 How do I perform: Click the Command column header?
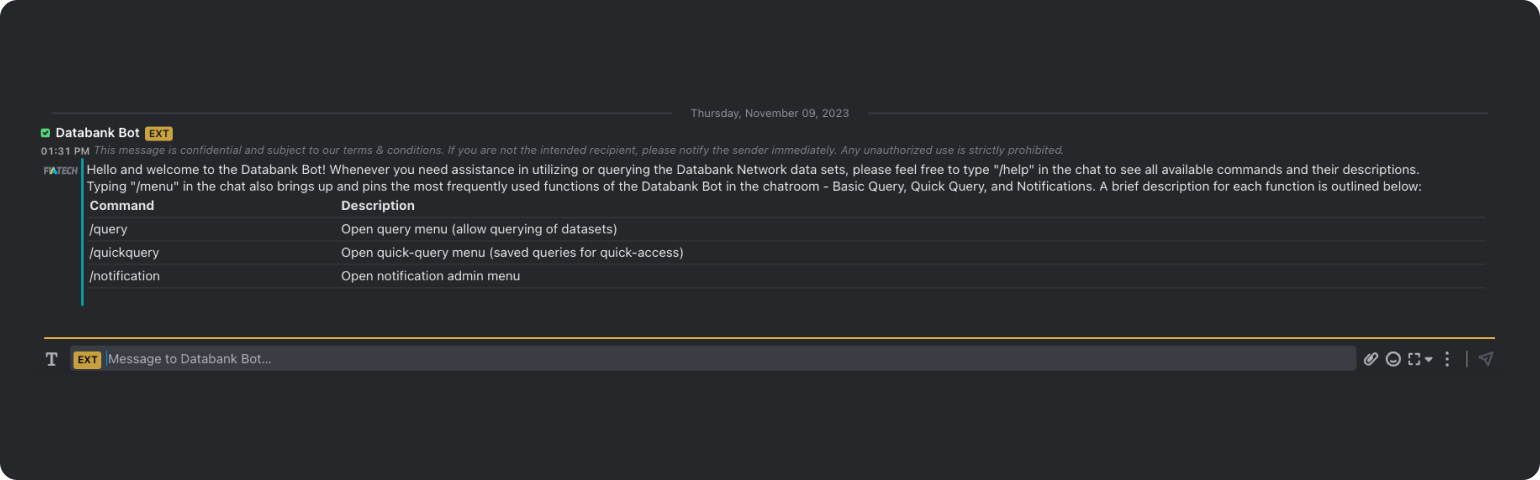point(122,206)
